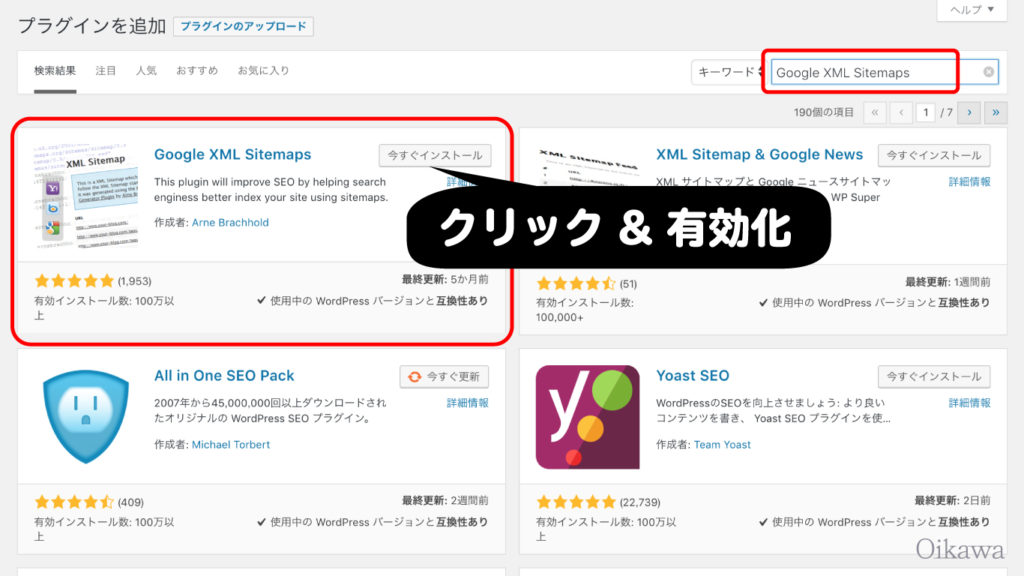Screen dimensions: 1024x576
Task: Open the キーワード search type dropdown
Action: click(x=729, y=72)
